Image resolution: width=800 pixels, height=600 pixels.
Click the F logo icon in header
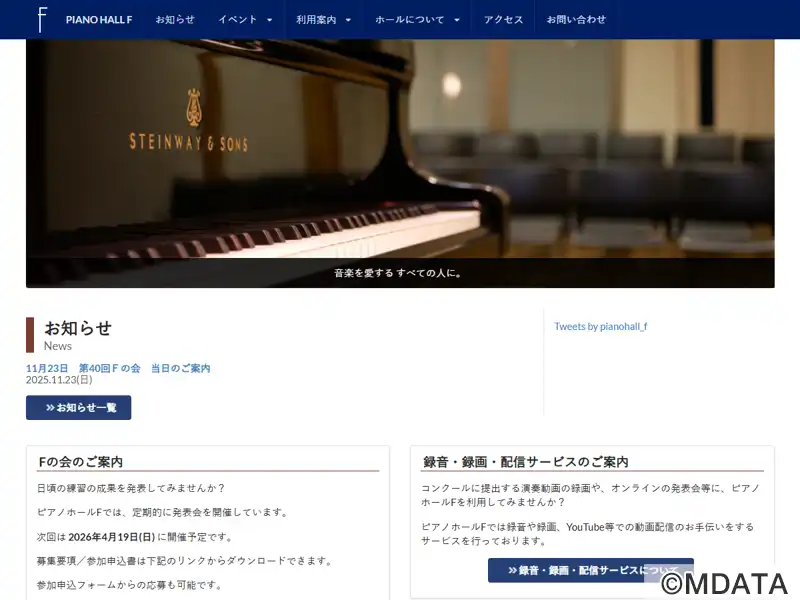pos(42,20)
